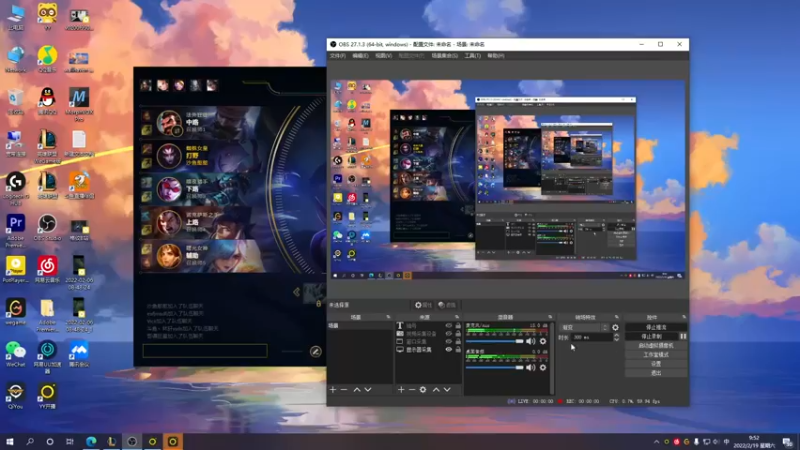The height and width of the screenshot is (450, 800).
Task: Click the 退出 exit button in OBS
Action: 656,373
